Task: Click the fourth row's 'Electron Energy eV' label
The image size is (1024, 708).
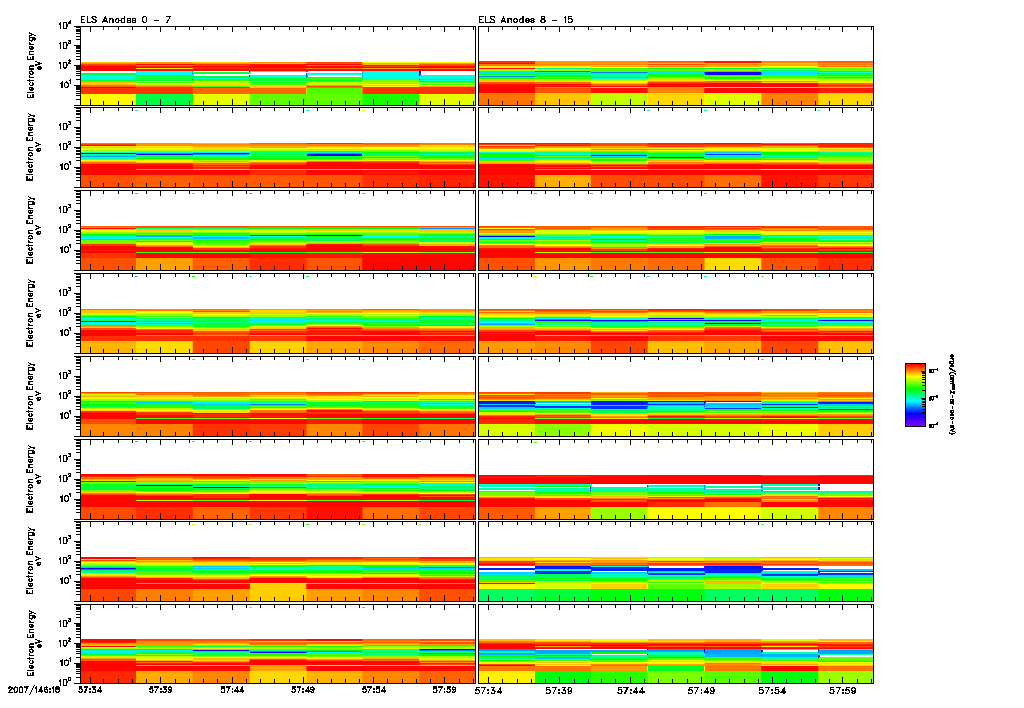Action: click(x=34, y=314)
